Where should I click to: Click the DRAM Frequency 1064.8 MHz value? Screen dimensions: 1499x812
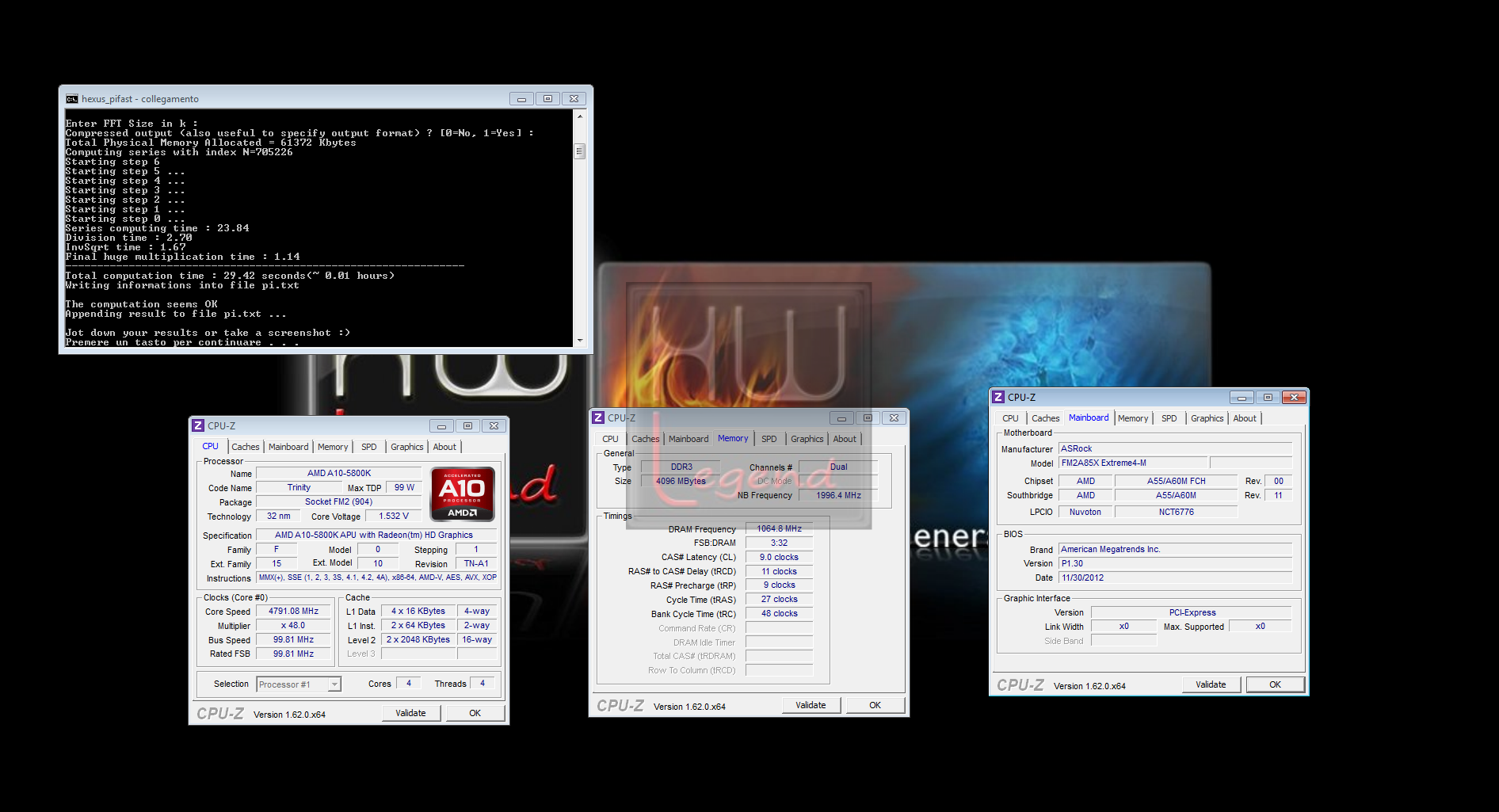click(x=779, y=528)
